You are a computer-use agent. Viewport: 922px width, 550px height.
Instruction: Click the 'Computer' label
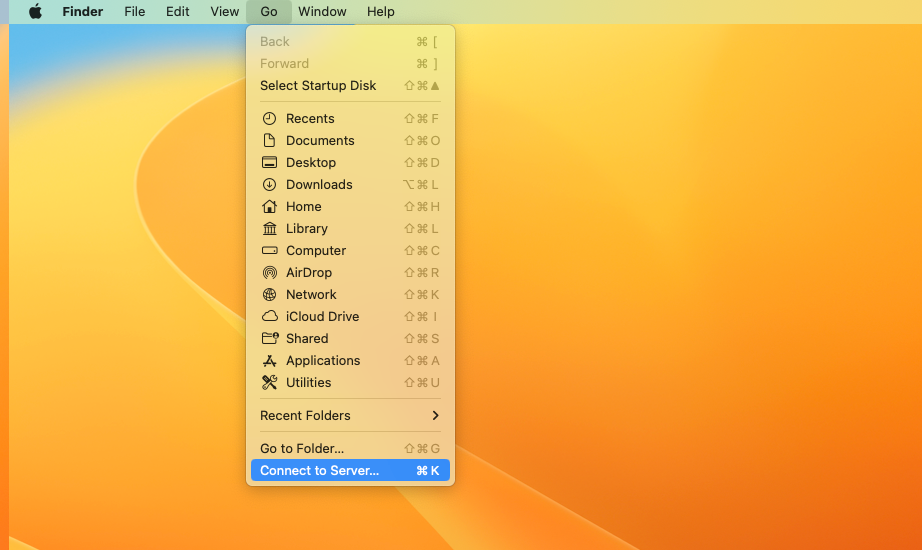click(x=316, y=250)
